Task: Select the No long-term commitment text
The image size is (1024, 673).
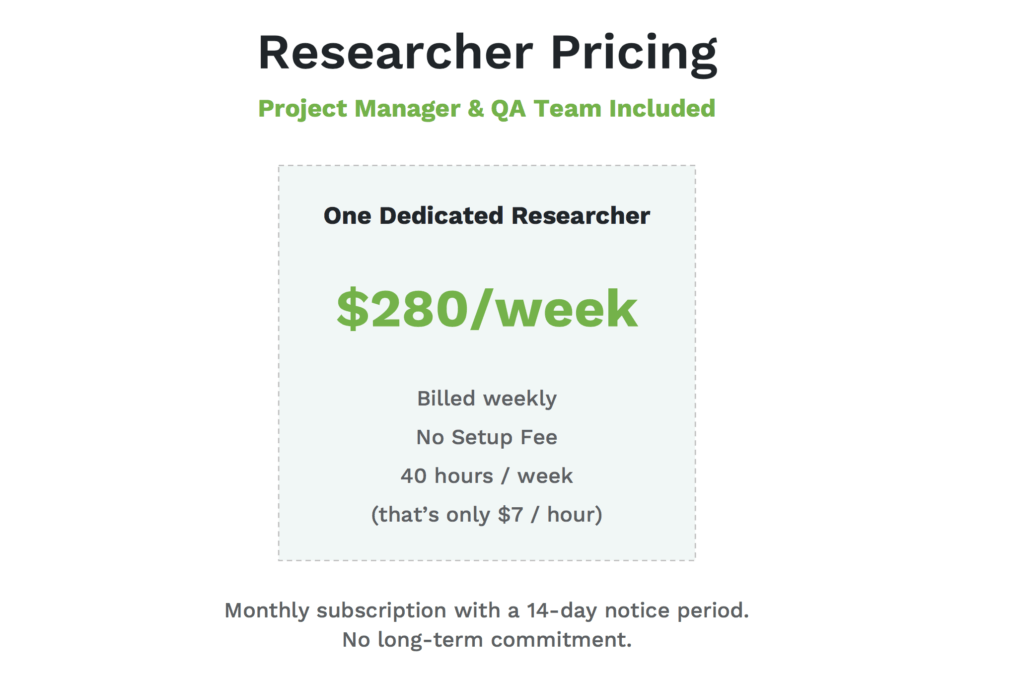Action: pyautogui.click(x=487, y=640)
